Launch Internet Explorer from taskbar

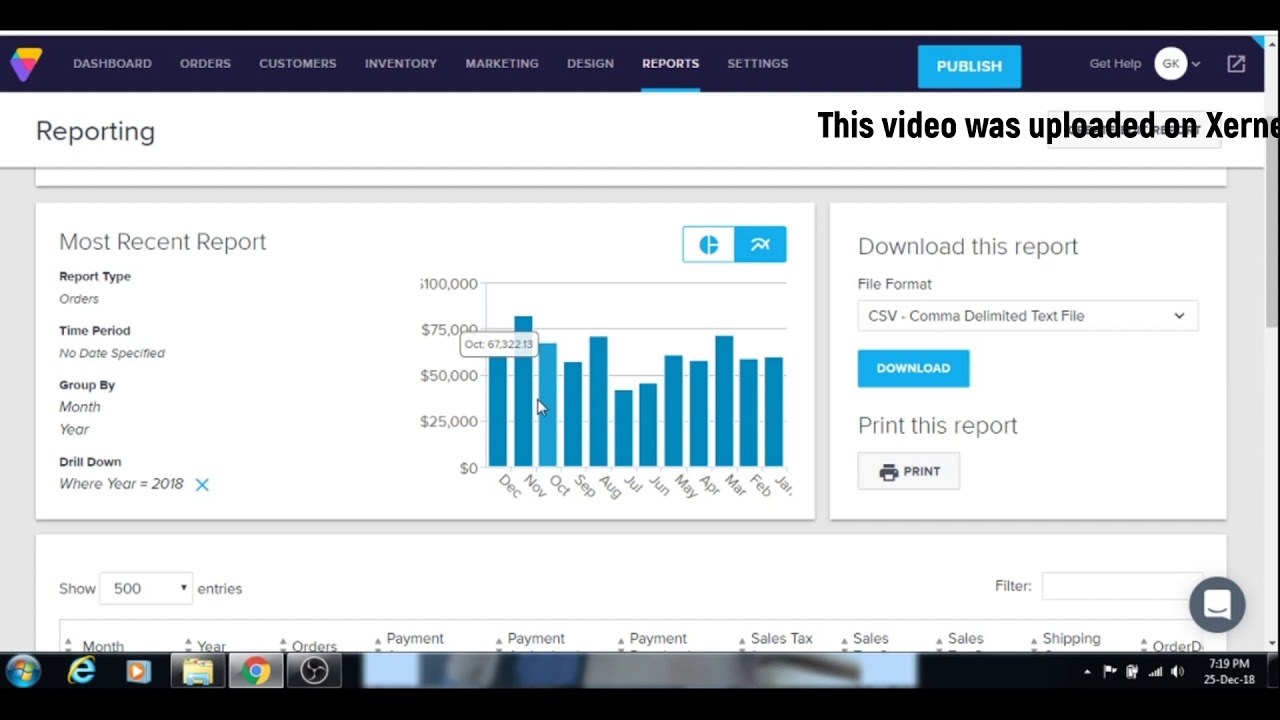click(81, 671)
